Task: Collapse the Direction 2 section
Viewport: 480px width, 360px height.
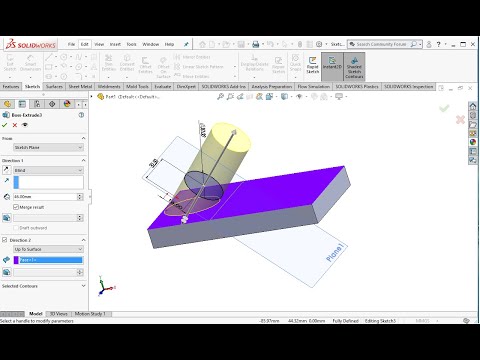Action: (83, 240)
